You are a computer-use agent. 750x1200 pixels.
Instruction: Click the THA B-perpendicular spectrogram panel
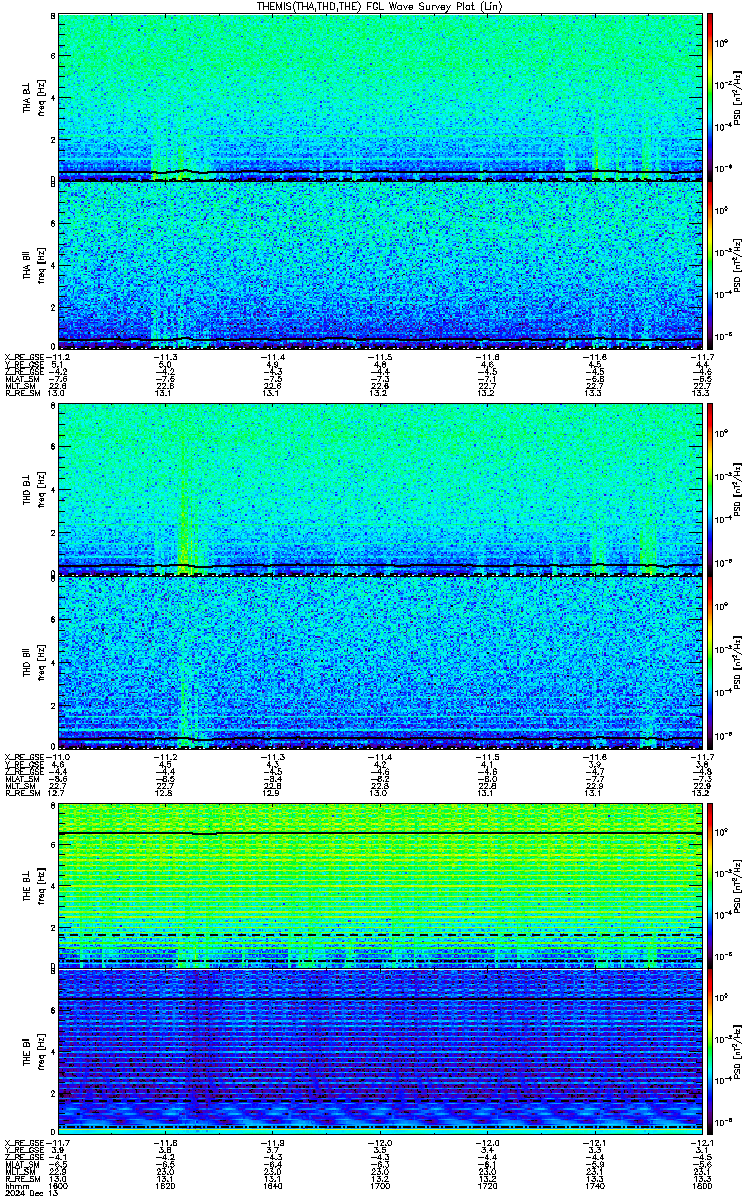coord(380,98)
